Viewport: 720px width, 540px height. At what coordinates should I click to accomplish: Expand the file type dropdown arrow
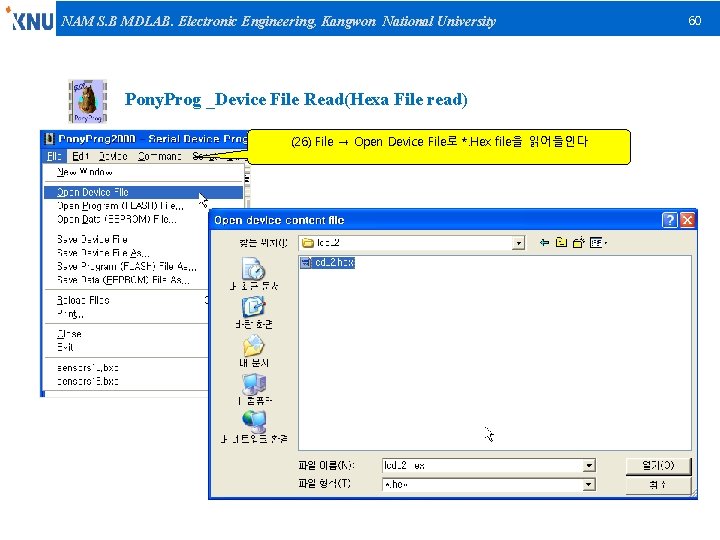[589, 484]
